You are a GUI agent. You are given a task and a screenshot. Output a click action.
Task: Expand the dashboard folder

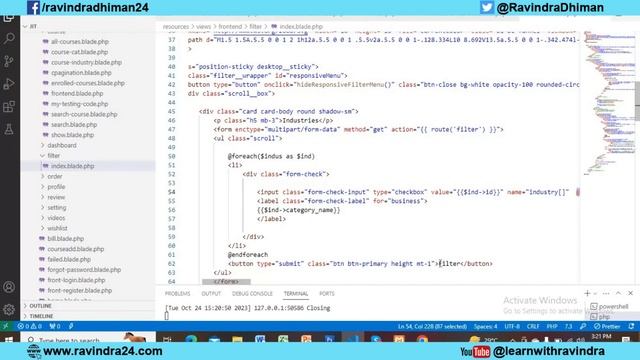pos(61,145)
